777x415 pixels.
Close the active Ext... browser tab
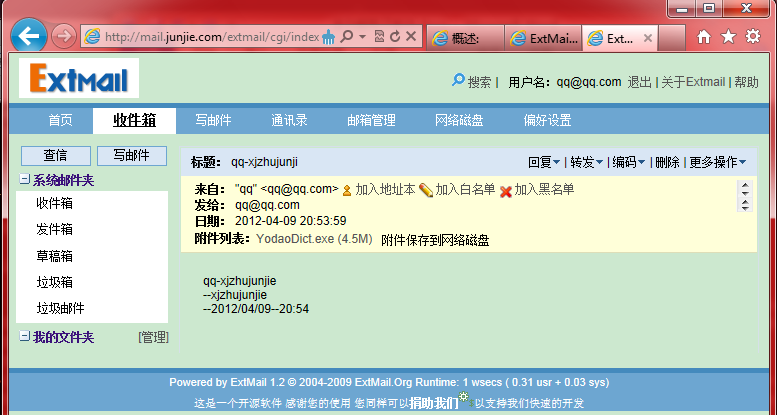coord(647,38)
